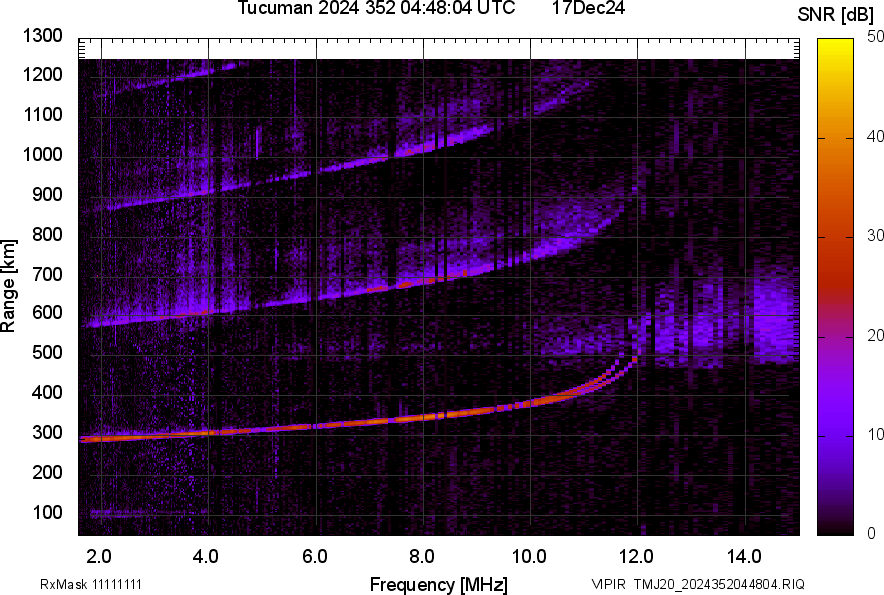Click the diffuse echo patch above 14 MHz

[x=775, y=320]
